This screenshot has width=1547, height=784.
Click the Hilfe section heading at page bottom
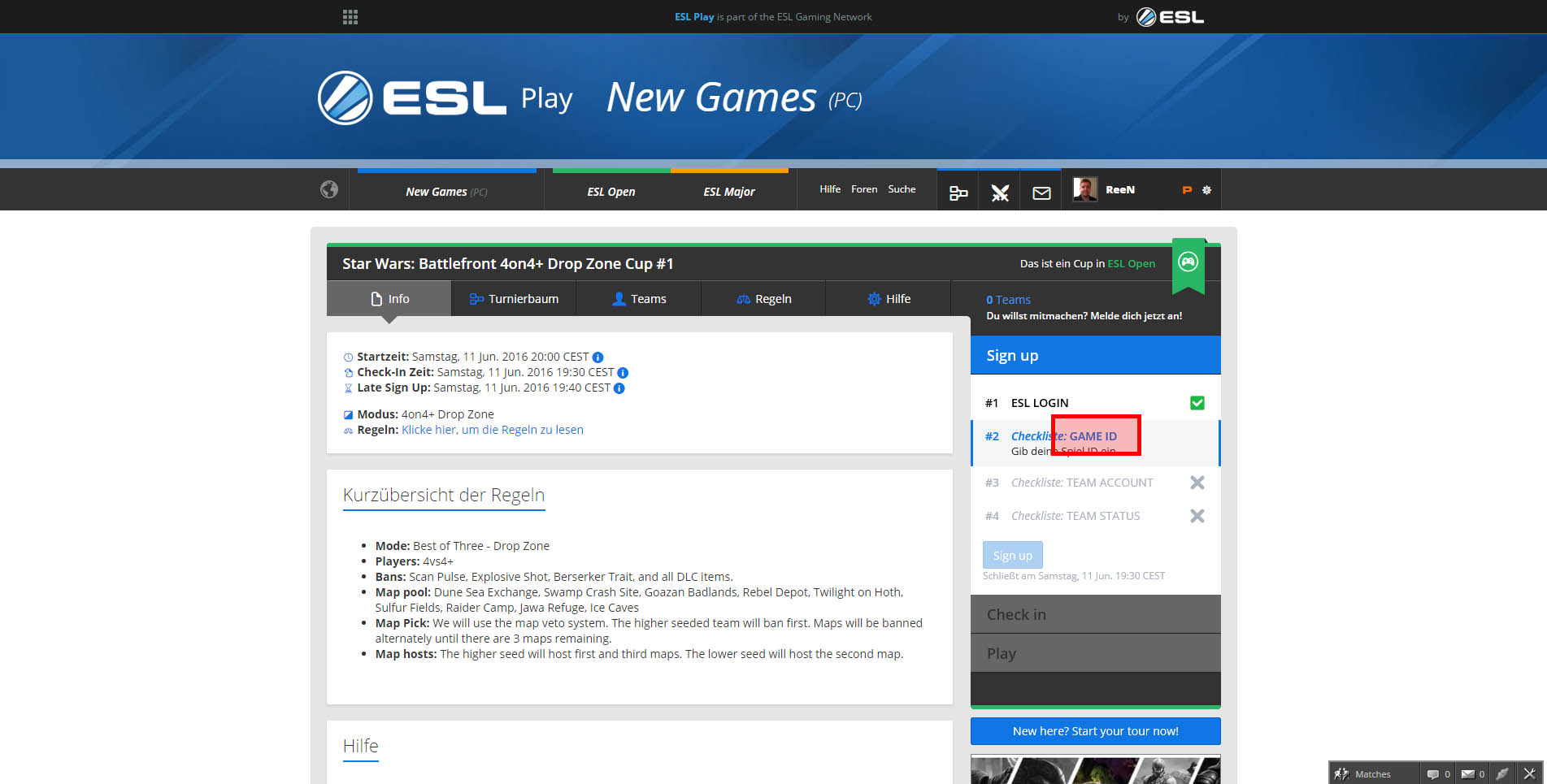pyautogui.click(x=361, y=746)
